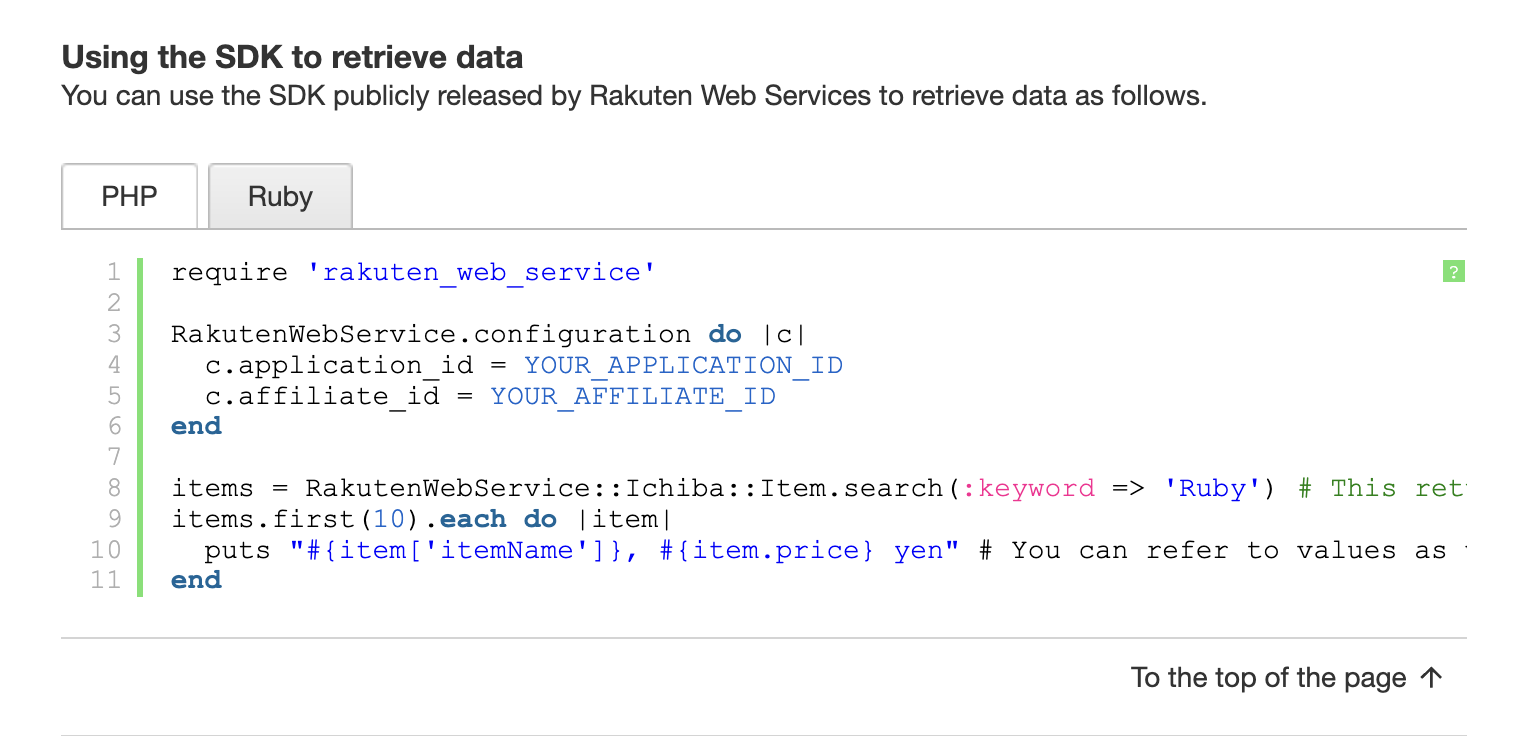Click YOUR_AFFILIATE_ID placeholder in the code
The width and height of the screenshot is (1520, 736).
click(633, 396)
